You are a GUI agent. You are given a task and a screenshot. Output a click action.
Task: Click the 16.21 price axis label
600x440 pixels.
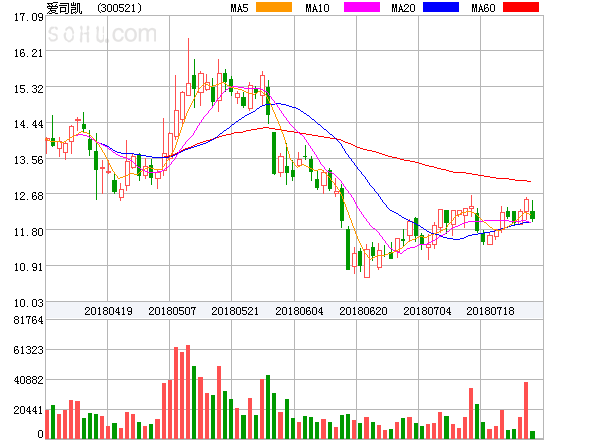coord(29,53)
